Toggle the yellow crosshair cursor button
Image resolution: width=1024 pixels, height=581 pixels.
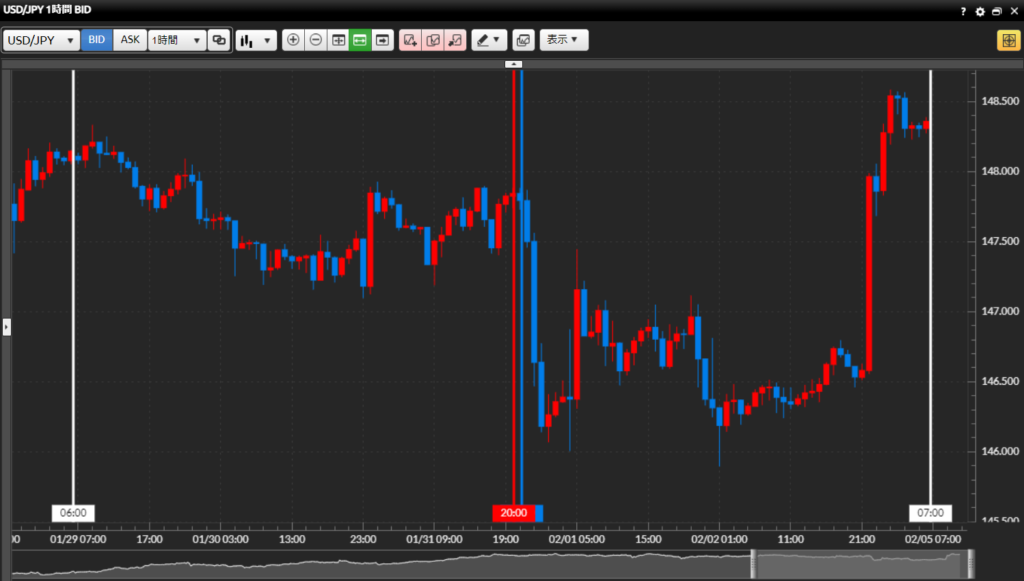(1007, 40)
